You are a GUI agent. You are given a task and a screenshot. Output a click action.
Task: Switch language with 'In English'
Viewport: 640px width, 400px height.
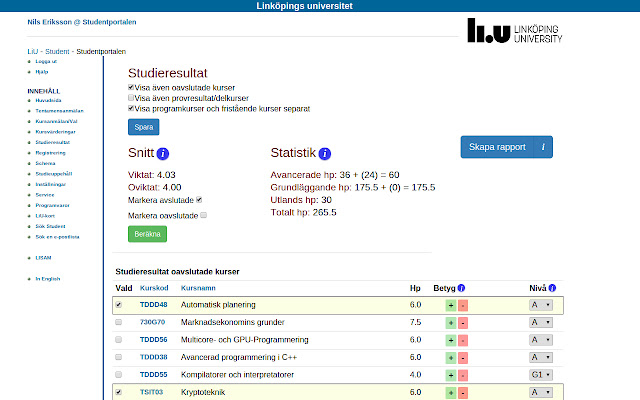pyautogui.click(x=48, y=279)
